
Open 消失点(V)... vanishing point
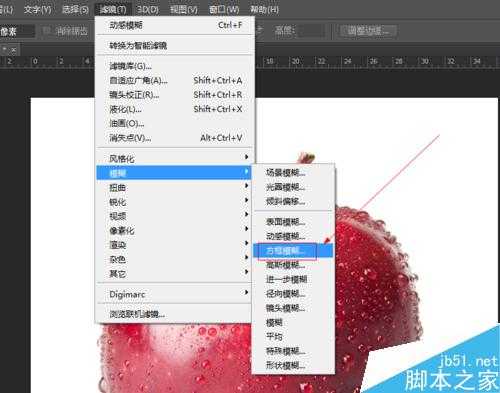tap(175, 138)
